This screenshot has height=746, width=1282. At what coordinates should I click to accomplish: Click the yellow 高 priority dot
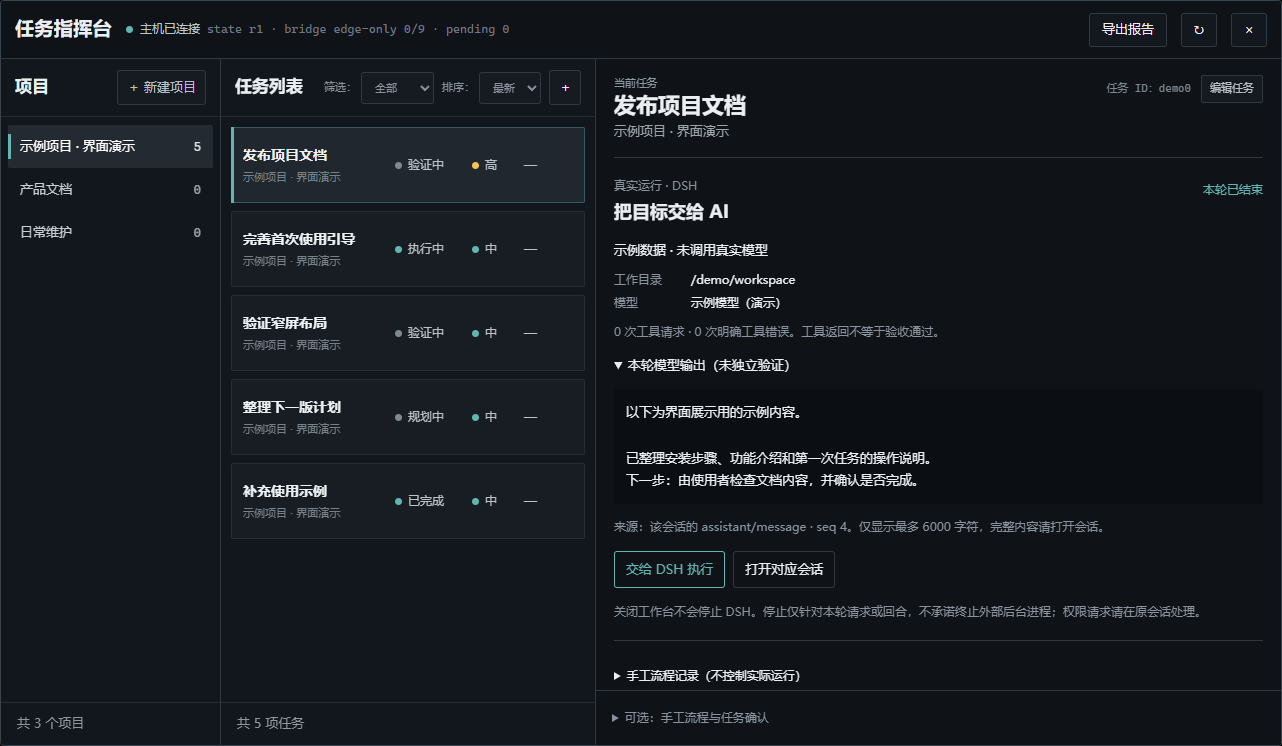[476, 165]
